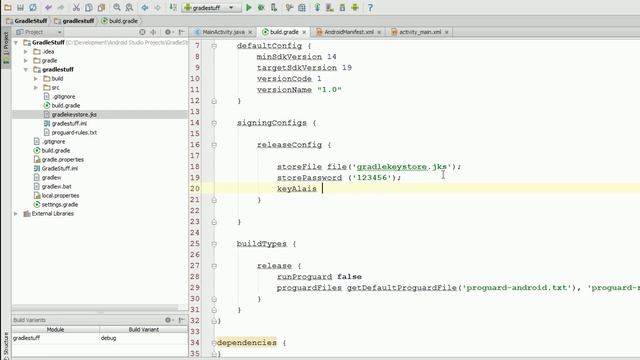Click the build.gradle breadcrumb in navigation bar
This screenshot has height=360, width=640.
tap(119, 21)
